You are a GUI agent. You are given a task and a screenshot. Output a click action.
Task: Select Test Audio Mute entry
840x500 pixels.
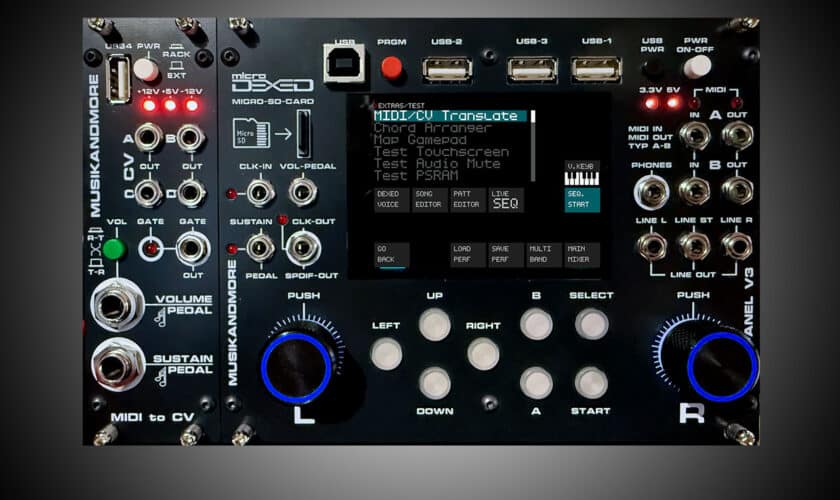point(437,163)
